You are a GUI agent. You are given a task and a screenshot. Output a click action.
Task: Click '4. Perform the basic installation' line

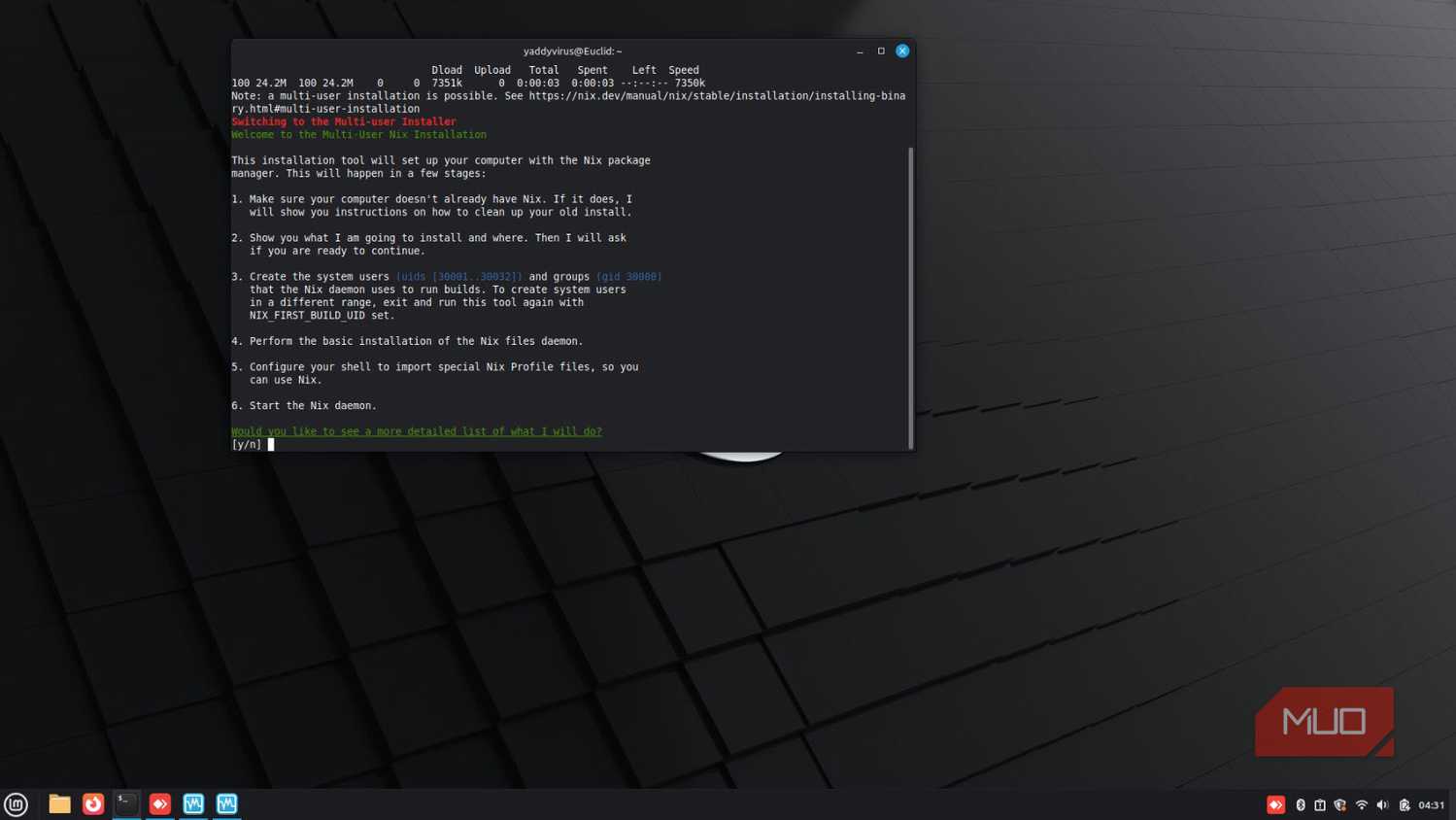(408, 341)
